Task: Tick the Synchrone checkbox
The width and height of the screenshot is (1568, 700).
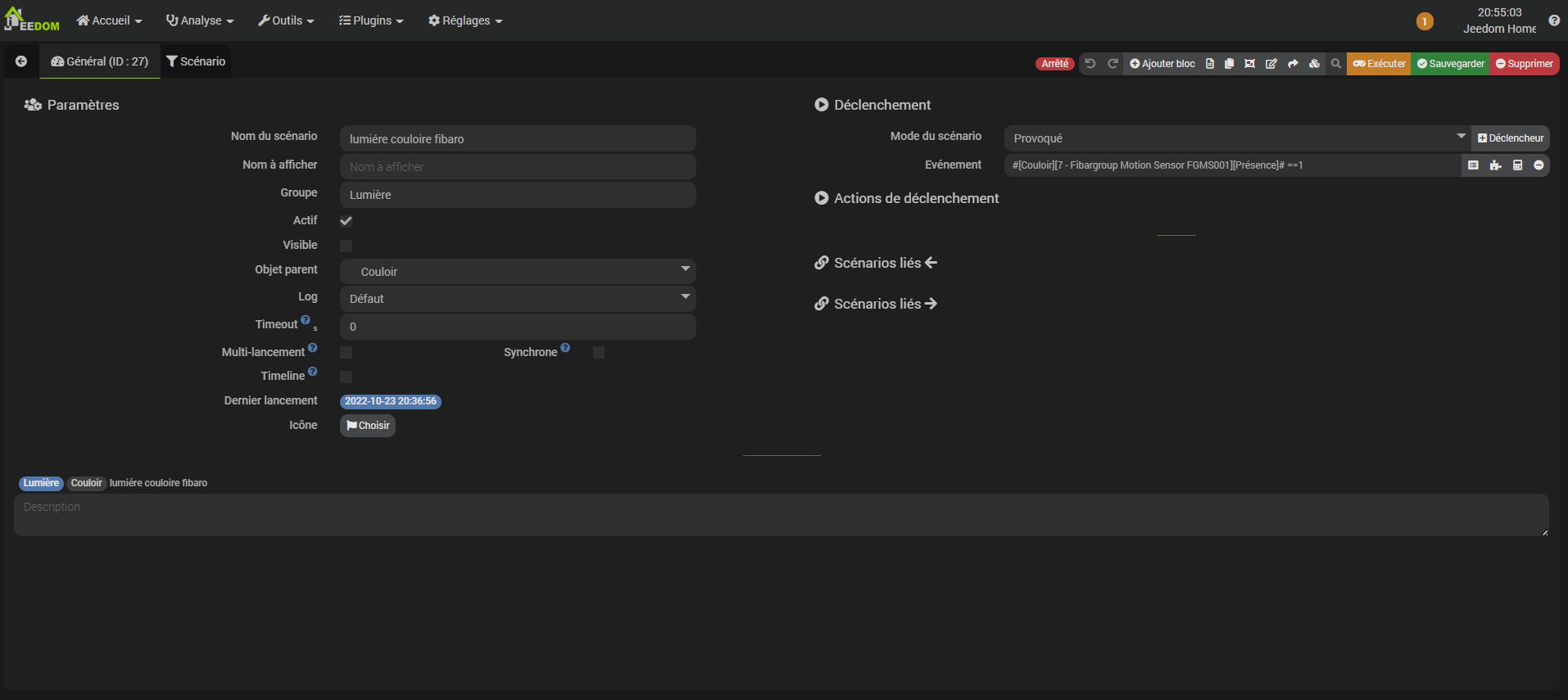Action: tap(599, 352)
